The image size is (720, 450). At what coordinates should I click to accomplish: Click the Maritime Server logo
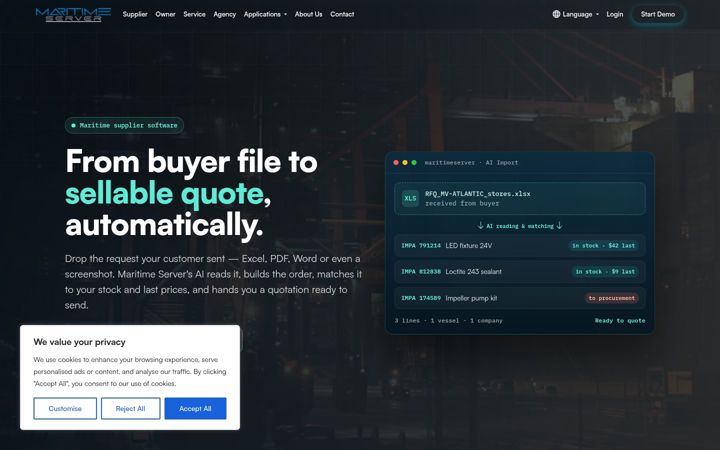[x=73, y=14]
